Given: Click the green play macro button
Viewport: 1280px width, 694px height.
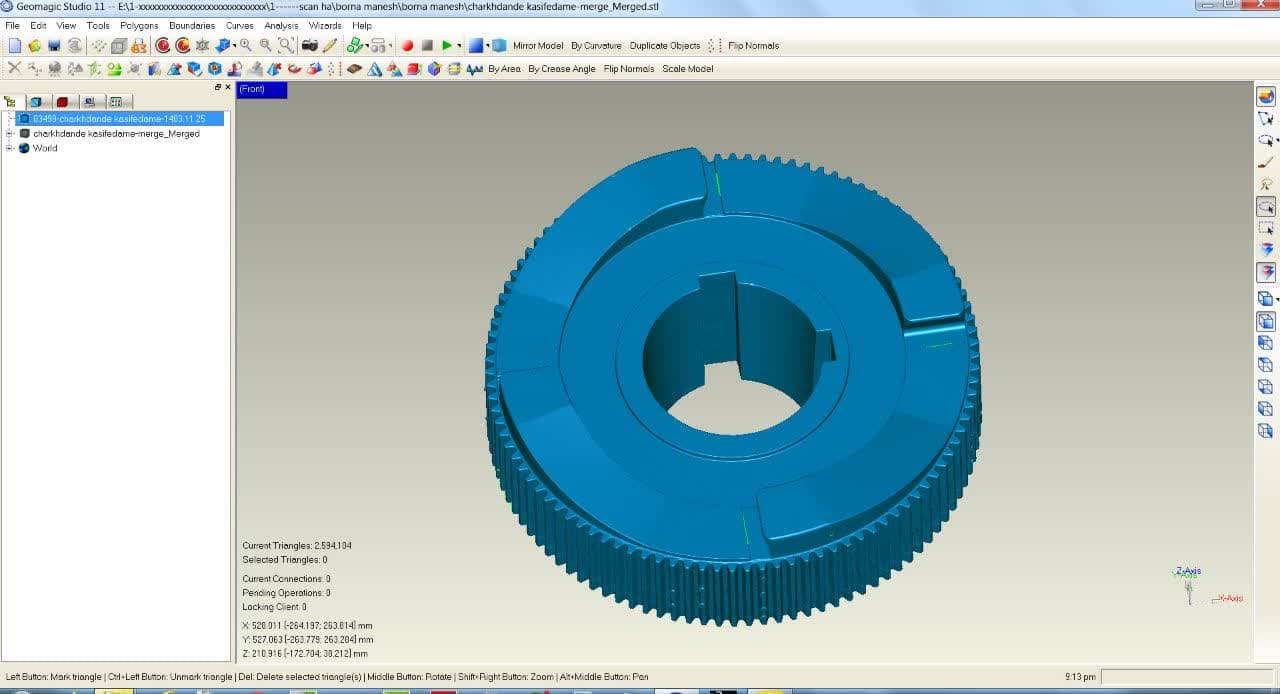Looking at the screenshot, I should pyautogui.click(x=446, y=45).
